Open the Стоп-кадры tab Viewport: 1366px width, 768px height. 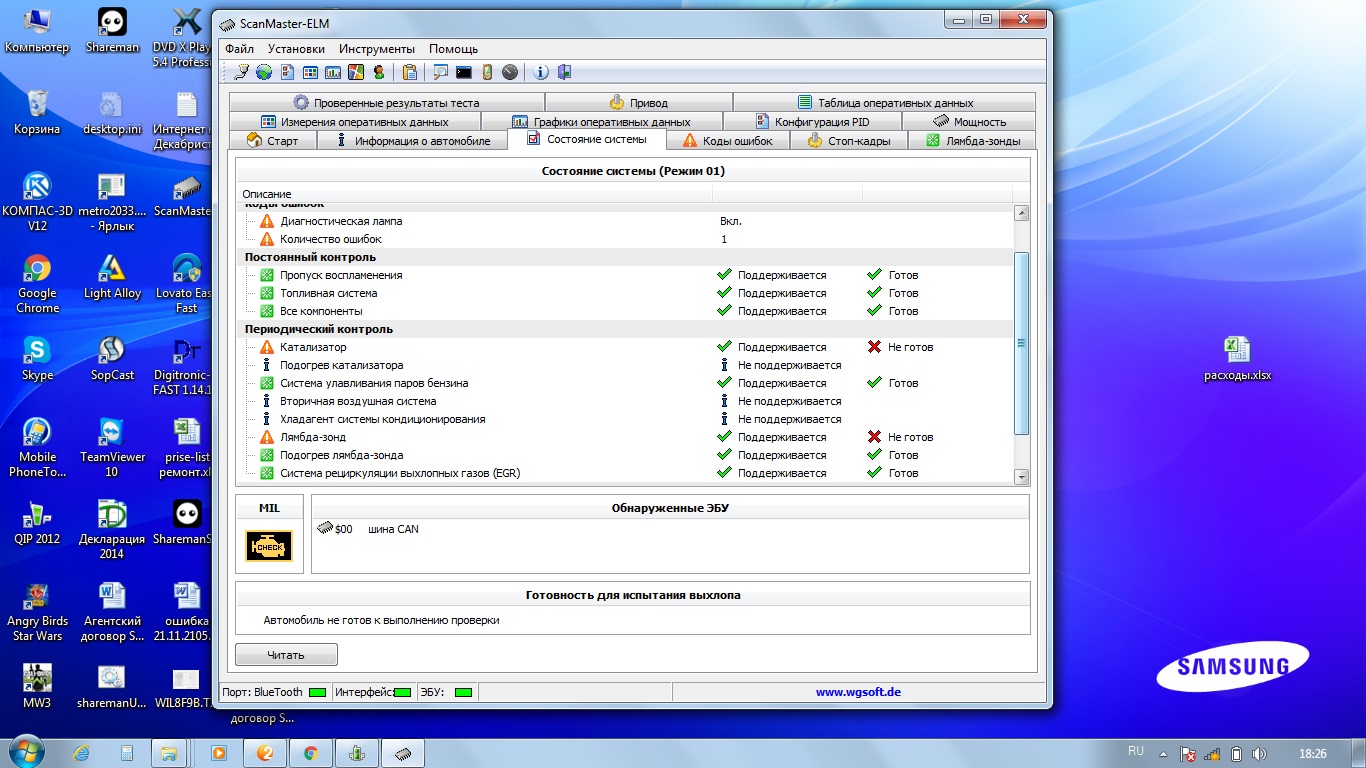[x=848, y=141]
